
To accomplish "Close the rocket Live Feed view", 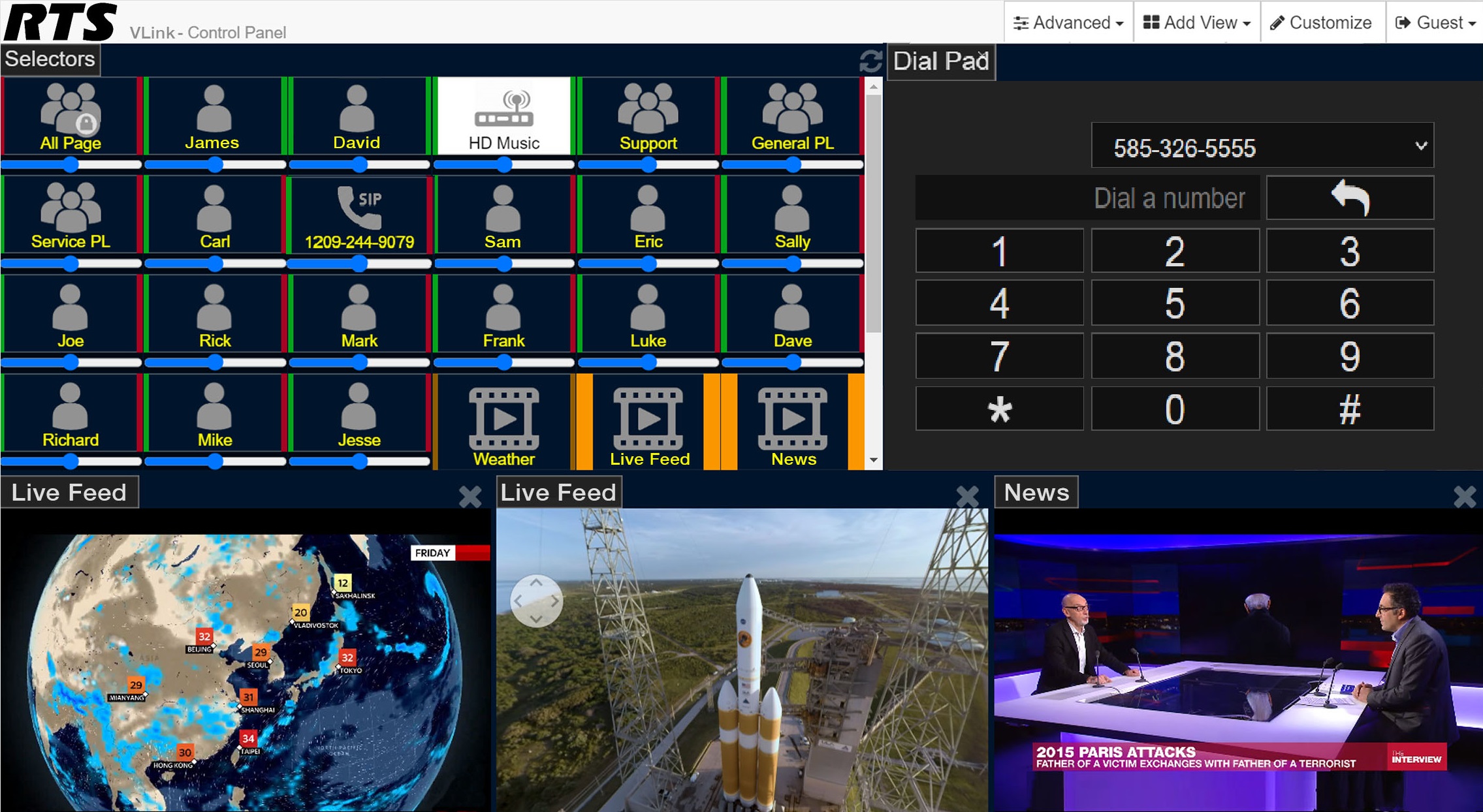I will pos(967,497).
